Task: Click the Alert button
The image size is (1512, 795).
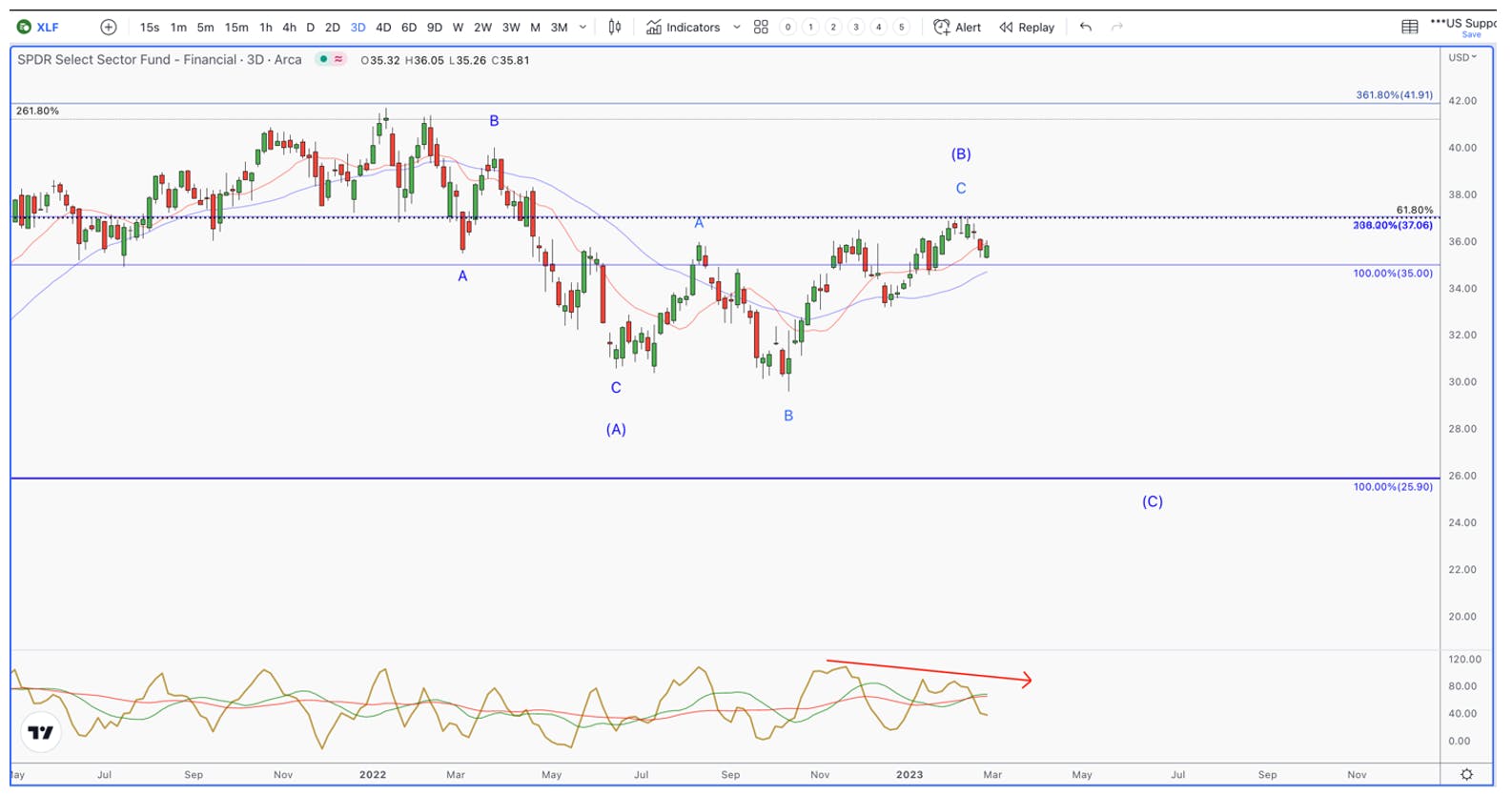Action: click(957, 27)
